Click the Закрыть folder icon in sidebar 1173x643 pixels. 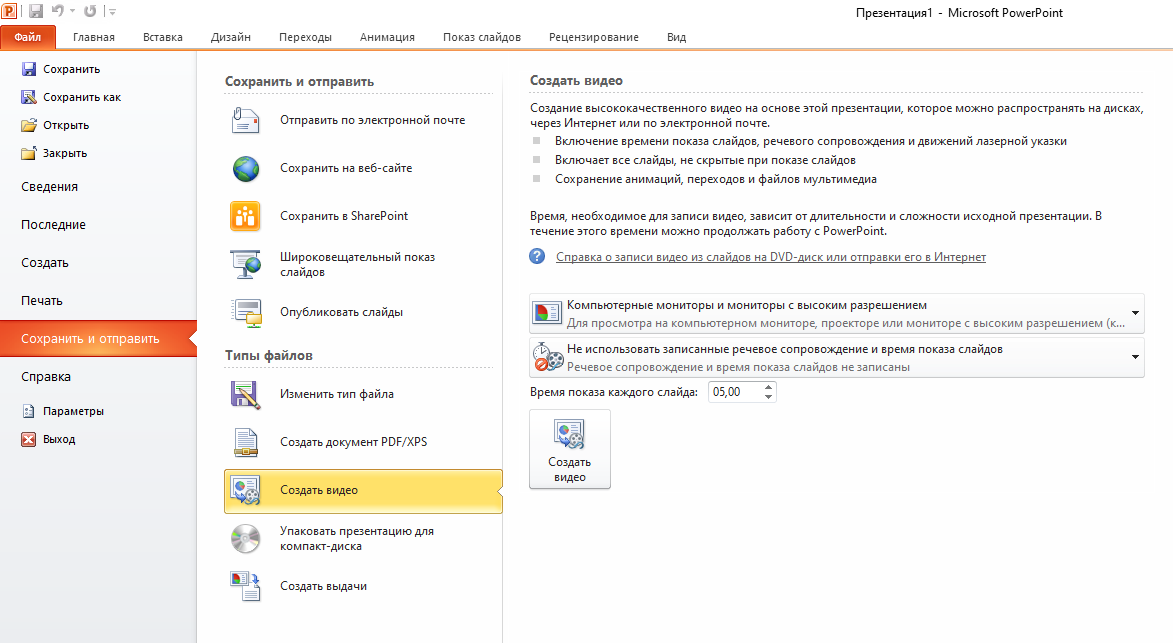pos(28,153)
